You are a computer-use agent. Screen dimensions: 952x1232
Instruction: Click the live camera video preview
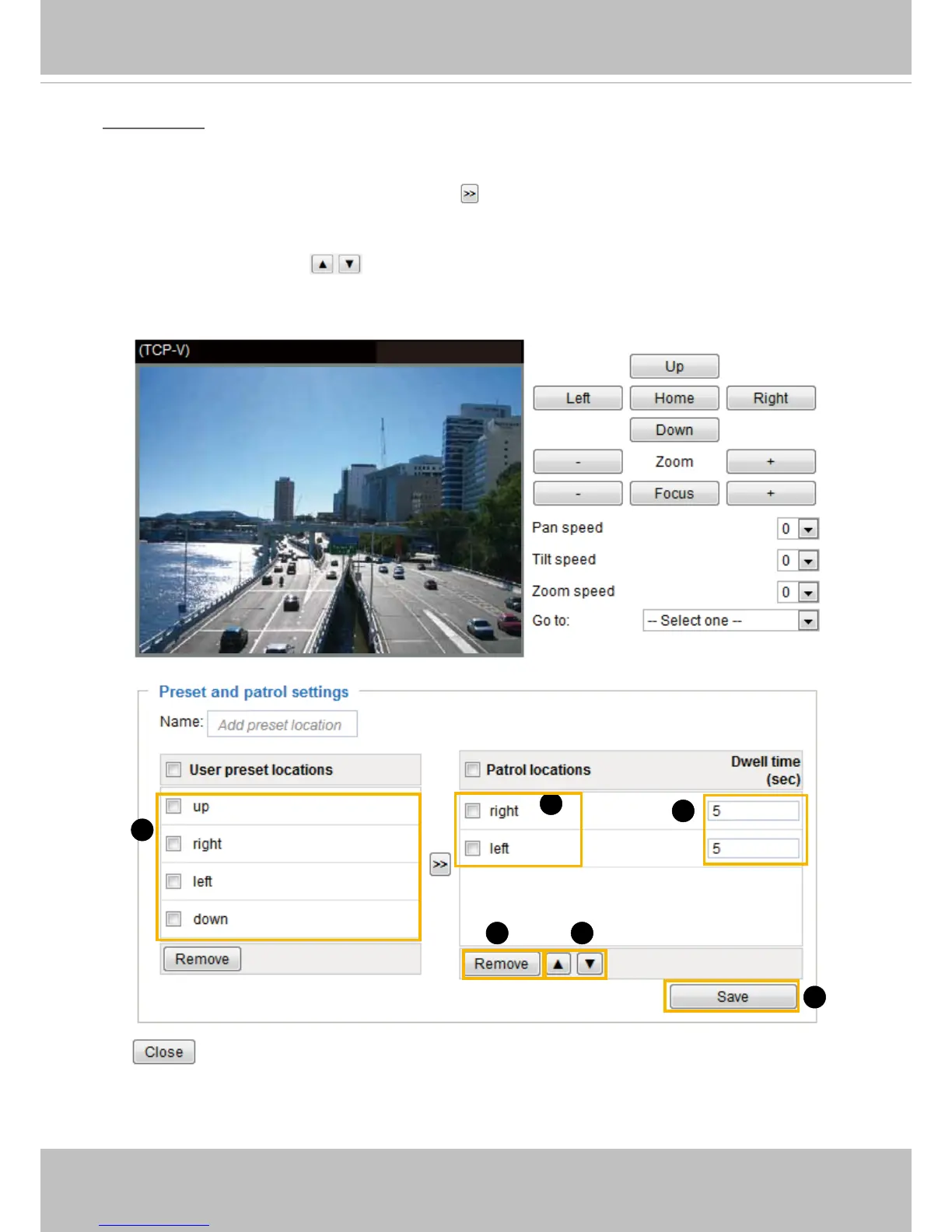tap(330, 509)
